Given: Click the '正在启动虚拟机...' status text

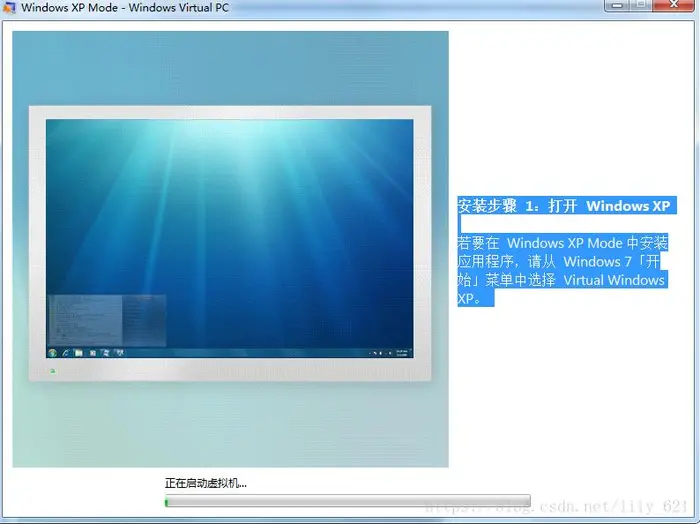Looking at the screenshot, I should [205, 483].
